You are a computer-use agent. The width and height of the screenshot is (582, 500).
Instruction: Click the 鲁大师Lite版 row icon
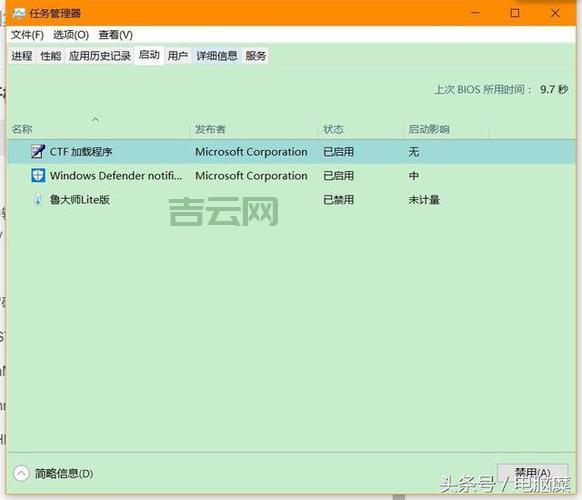[38, 200]
